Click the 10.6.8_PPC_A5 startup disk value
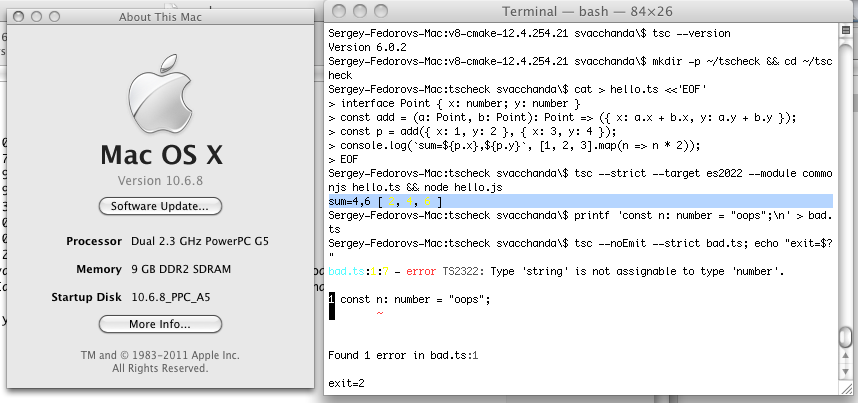The image size is (858, 403). click(x=171, y=297)
